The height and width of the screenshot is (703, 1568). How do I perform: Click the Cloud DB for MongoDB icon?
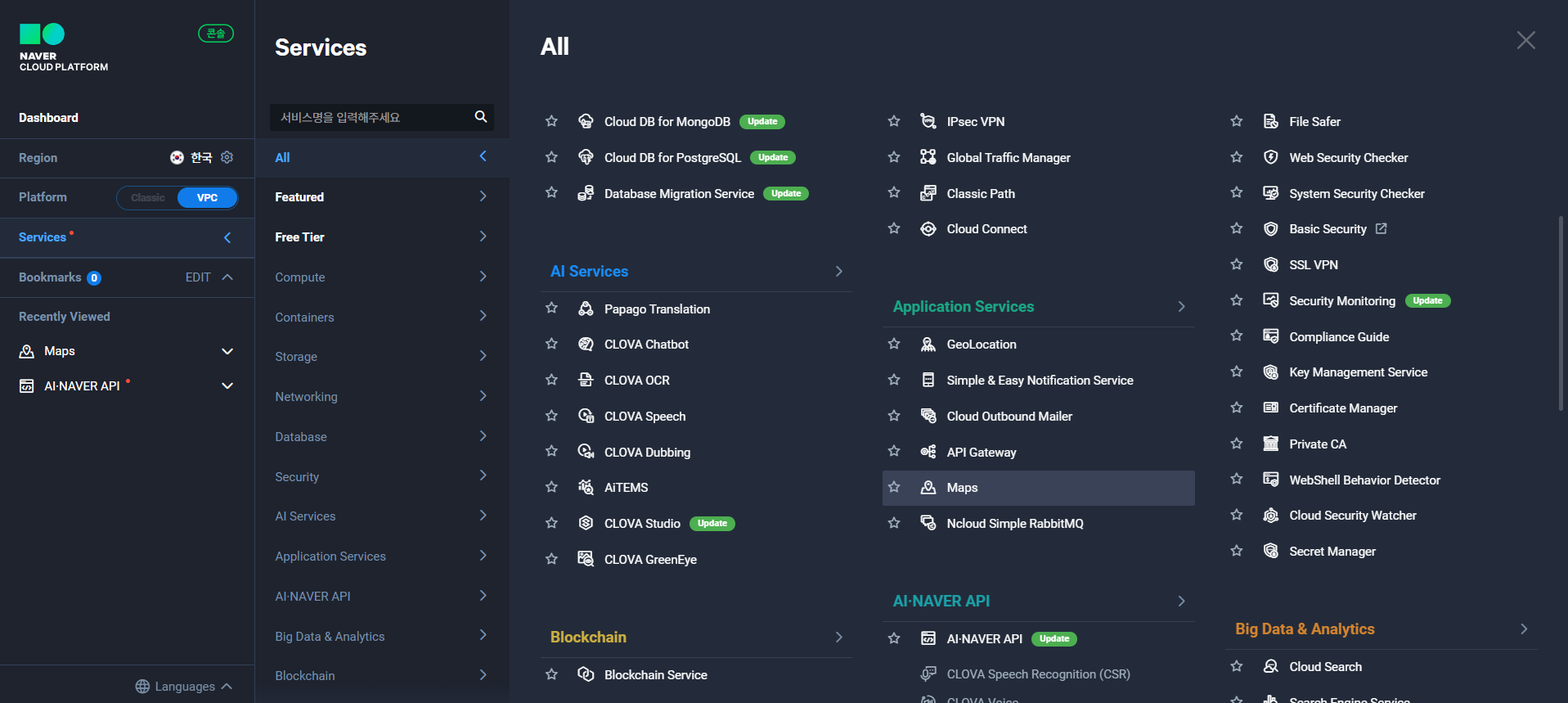[x=586, y=121]
